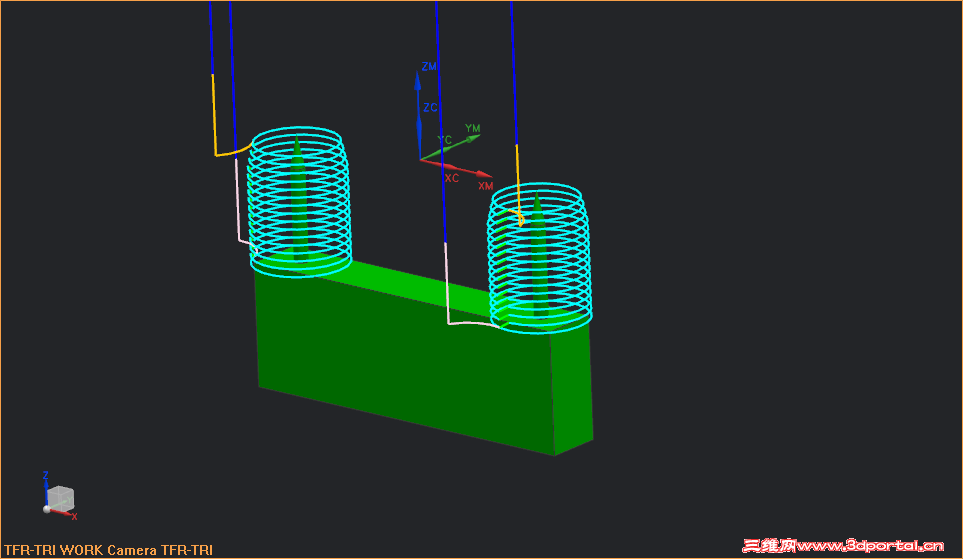Select the ZM axis arrow label
This screenshot has height=559, width=963.
tap(429, 66)
